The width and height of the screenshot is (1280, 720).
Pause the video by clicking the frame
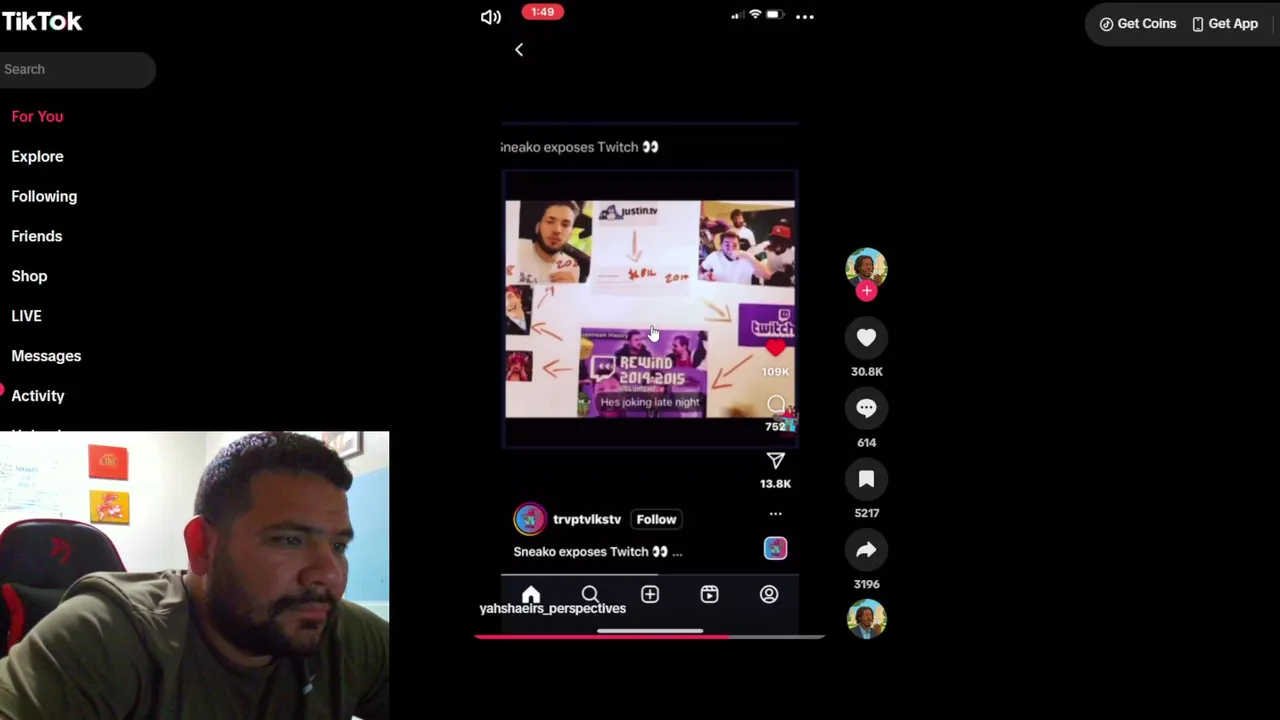650,309
